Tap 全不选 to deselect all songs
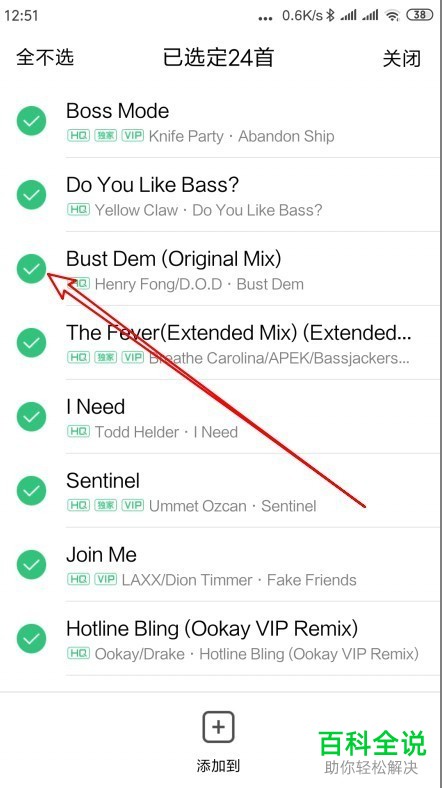Viewport: 442px width, 788px height. coord(45,57)
